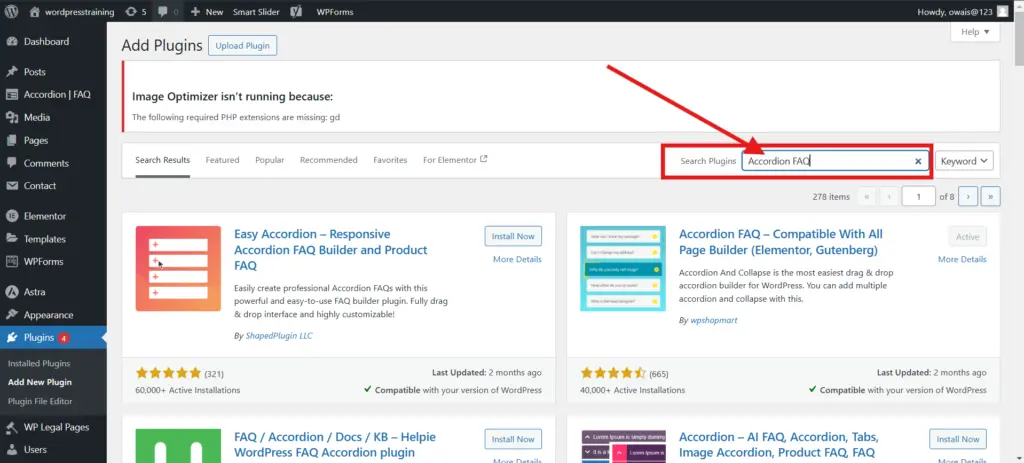
Task: Click the Accordion FAQ plugin thumbnail
Action: click(x=622, y=268)
